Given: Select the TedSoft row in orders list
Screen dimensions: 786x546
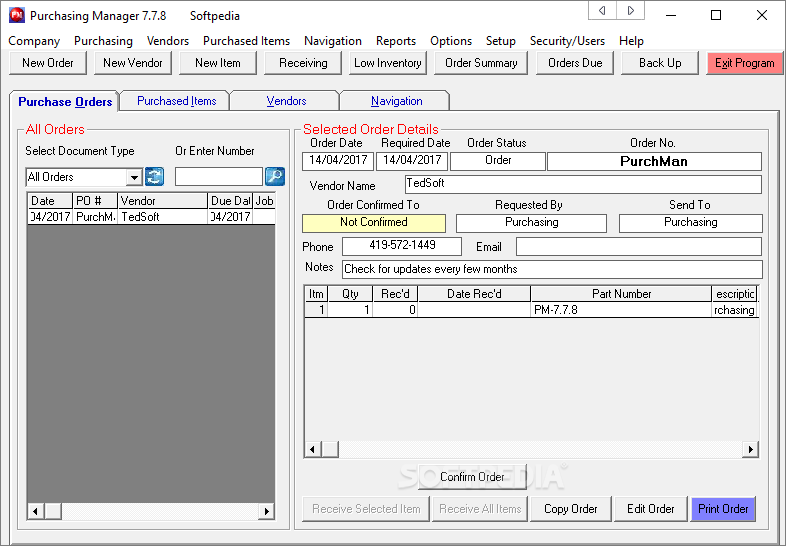Looking at the screenshot, I should [151, 217].
